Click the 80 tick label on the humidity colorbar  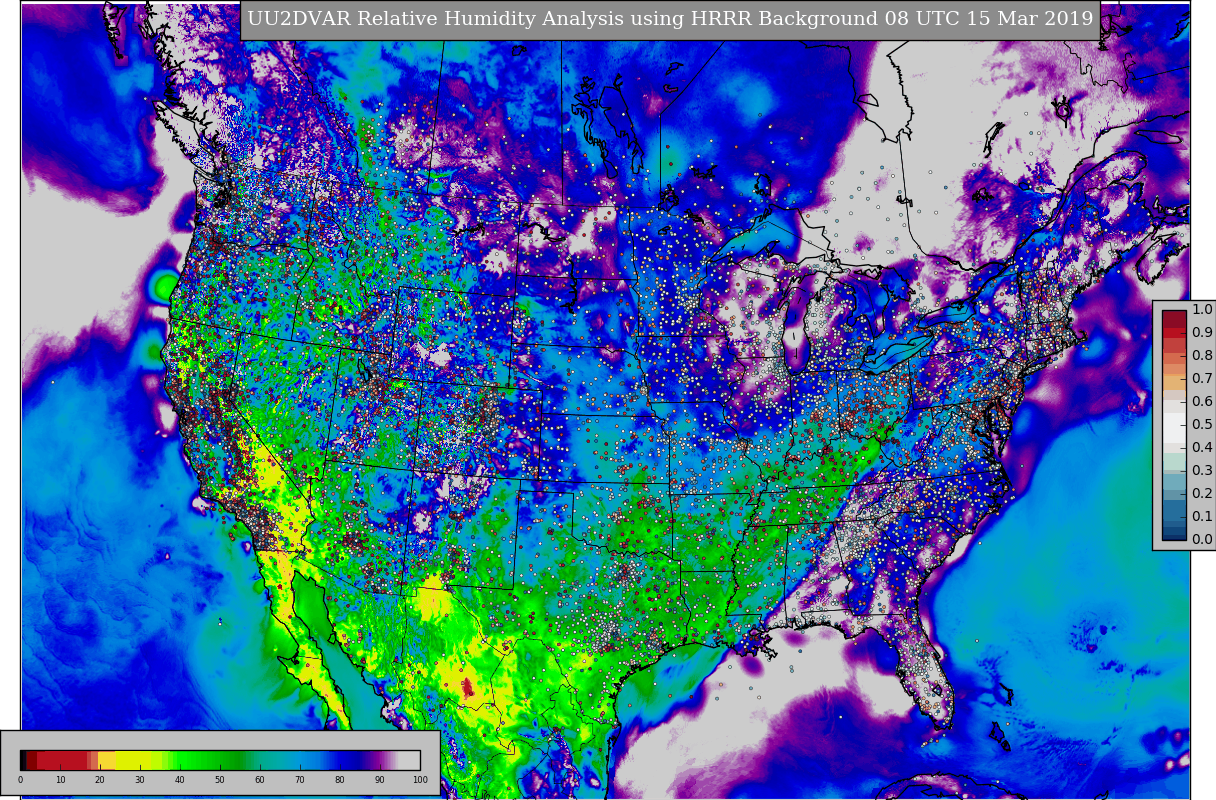click(340, 779)
